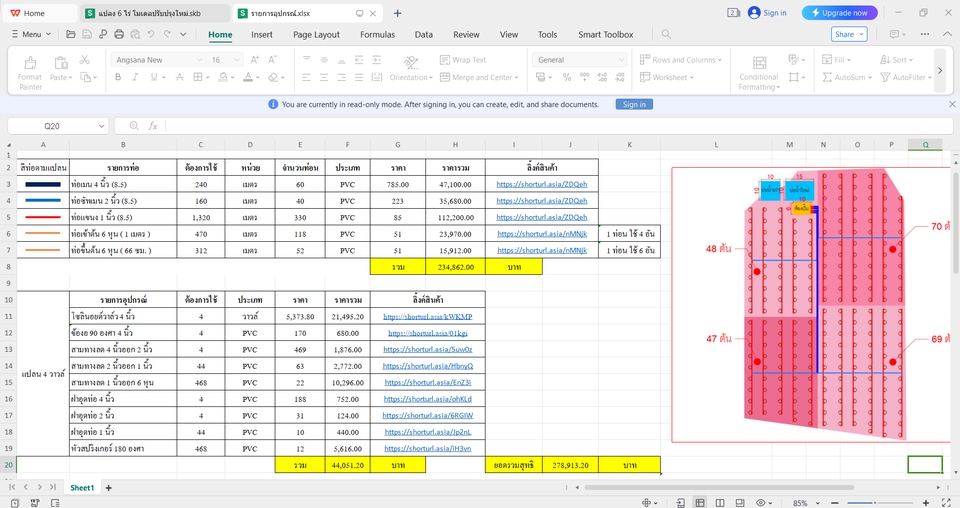
Task: Adjust the zoom slider
Action: (x=874, y=503)
